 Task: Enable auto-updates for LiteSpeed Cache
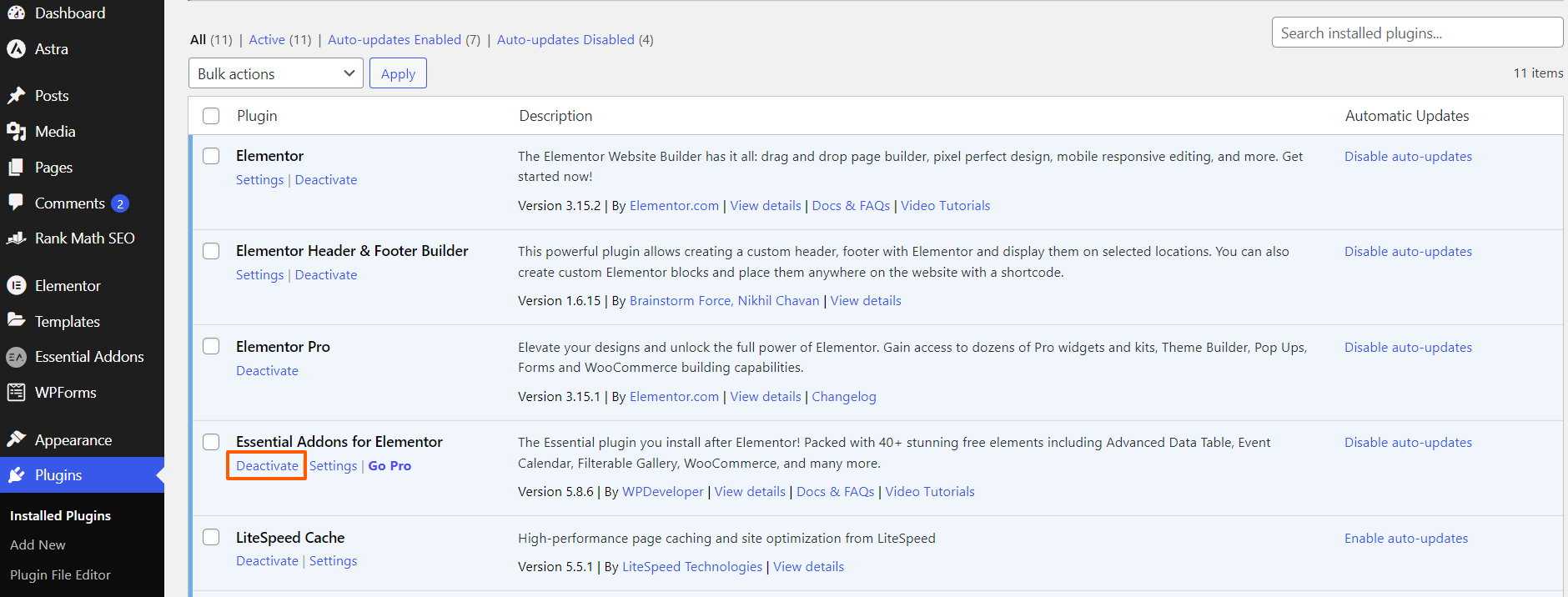pyautogui.click(x=1406, y=538)
